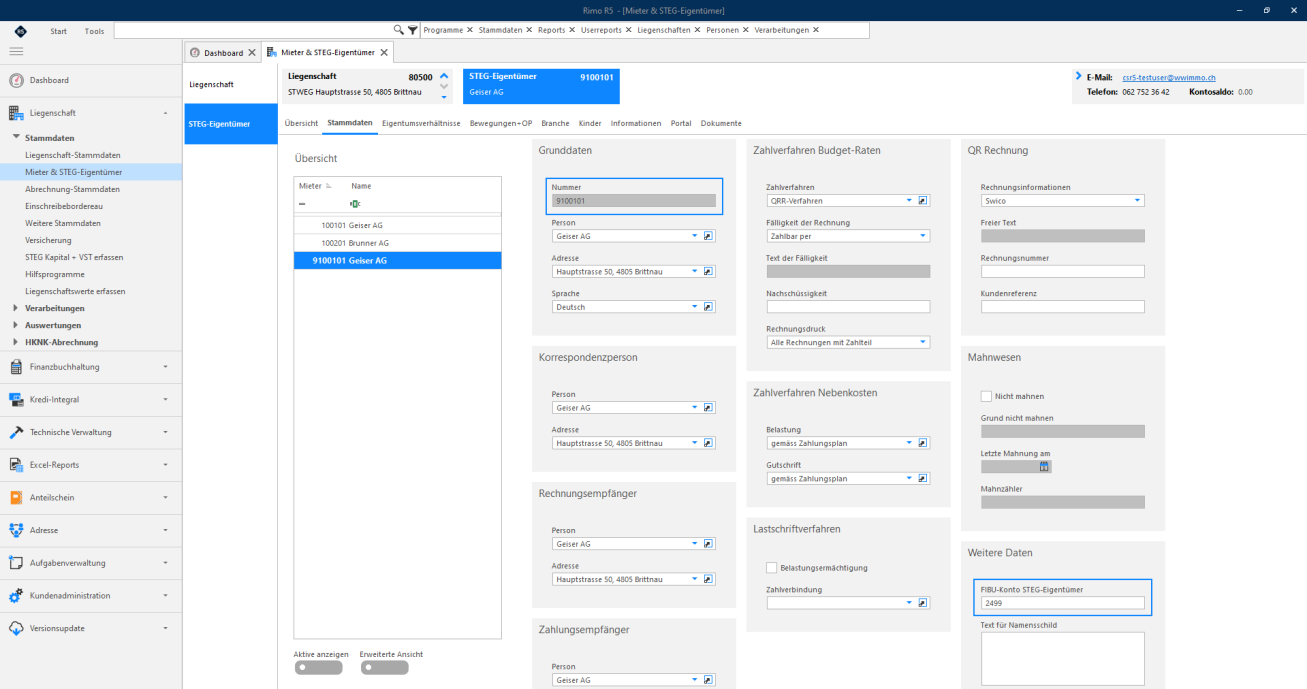1307x689 pixels.
Task: Click the Finanzbuchhaltung calculator icon
Action: point(16,367)
